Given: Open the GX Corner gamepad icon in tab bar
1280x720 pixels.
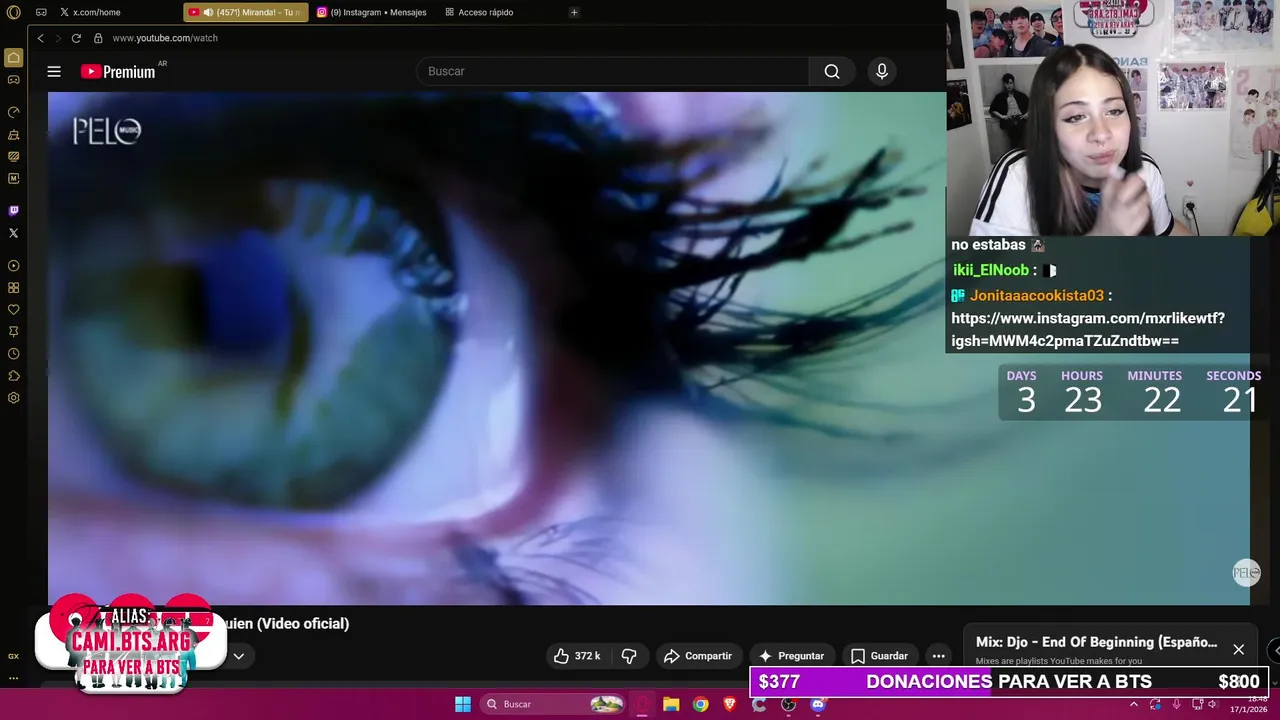Looking at the screenshot, I should pos(41,12).
